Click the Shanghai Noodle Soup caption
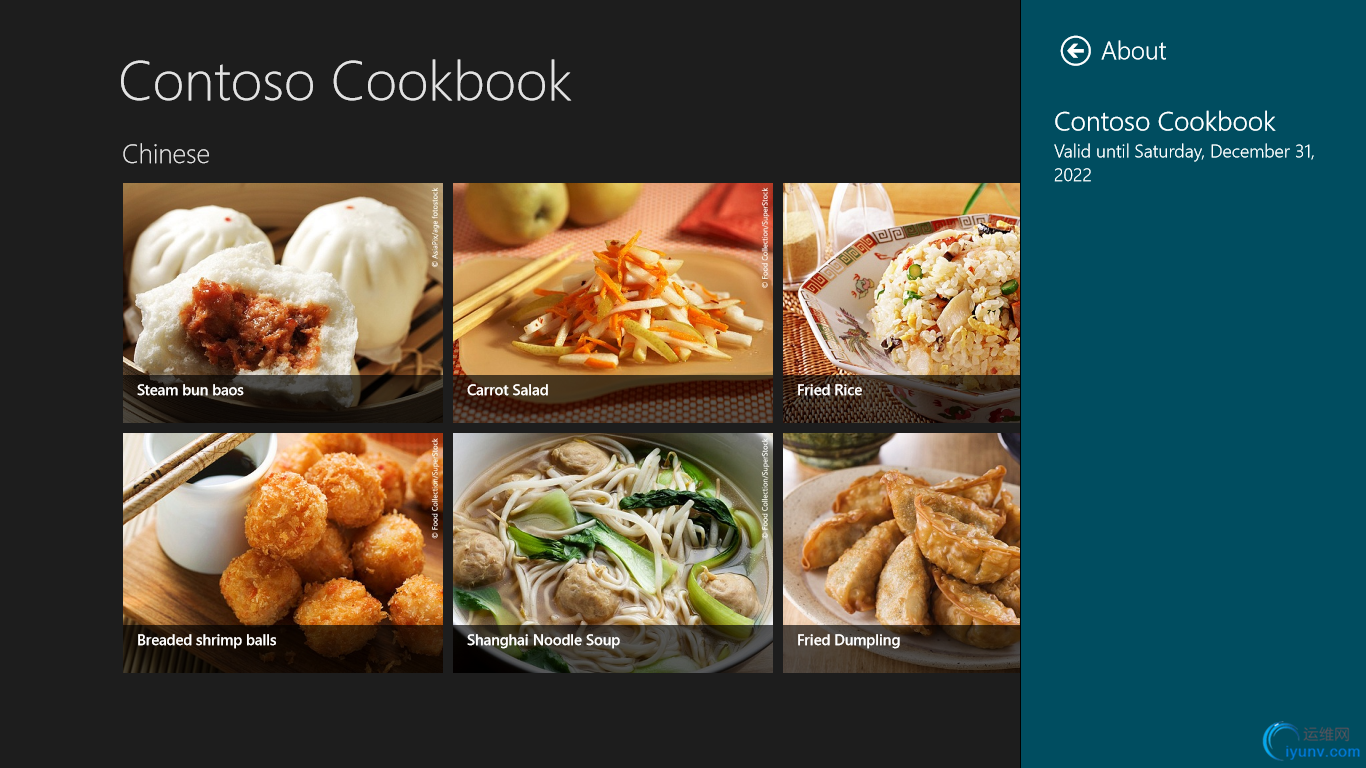 543,640
